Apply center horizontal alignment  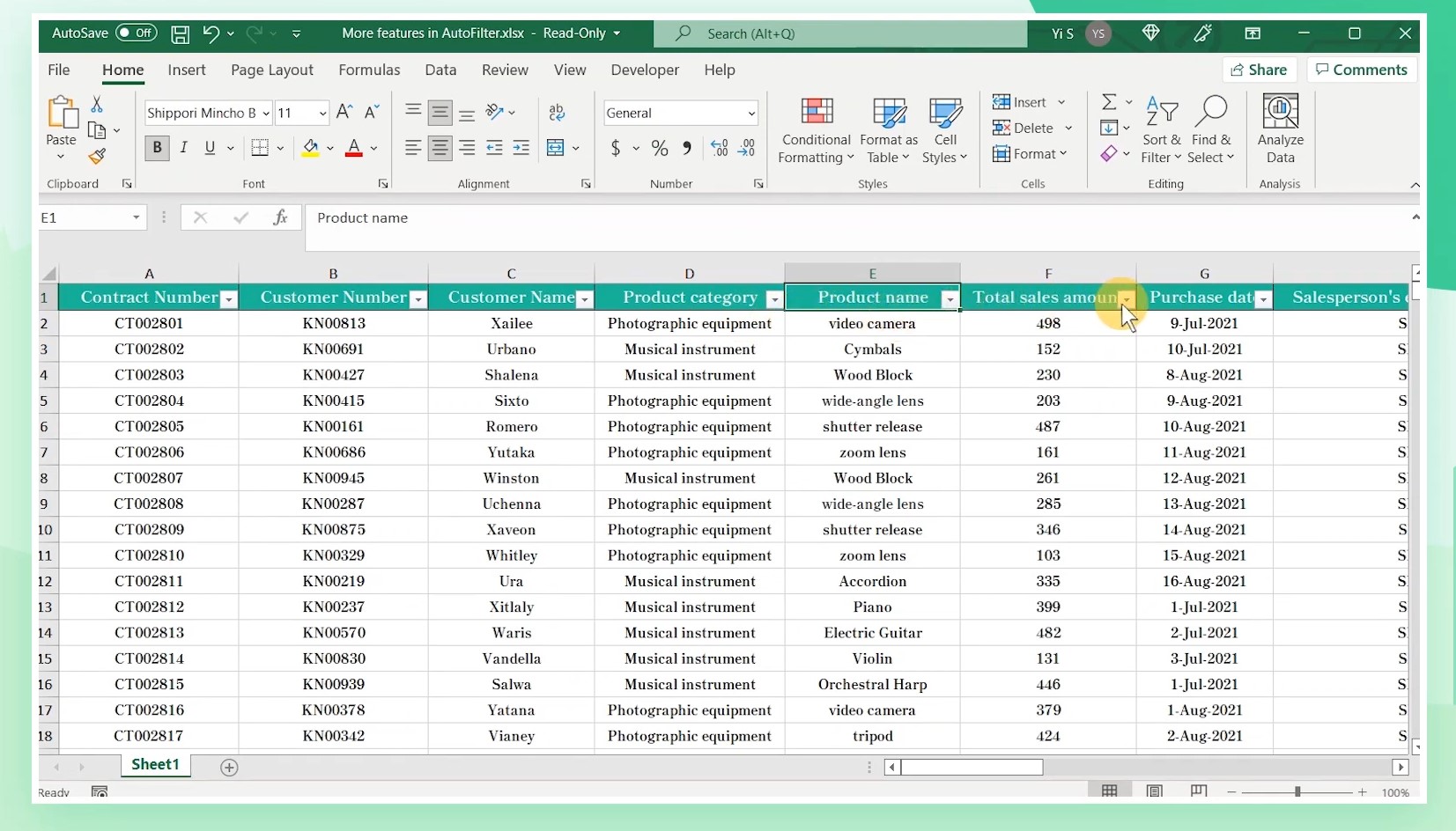[x=440, y=148]
